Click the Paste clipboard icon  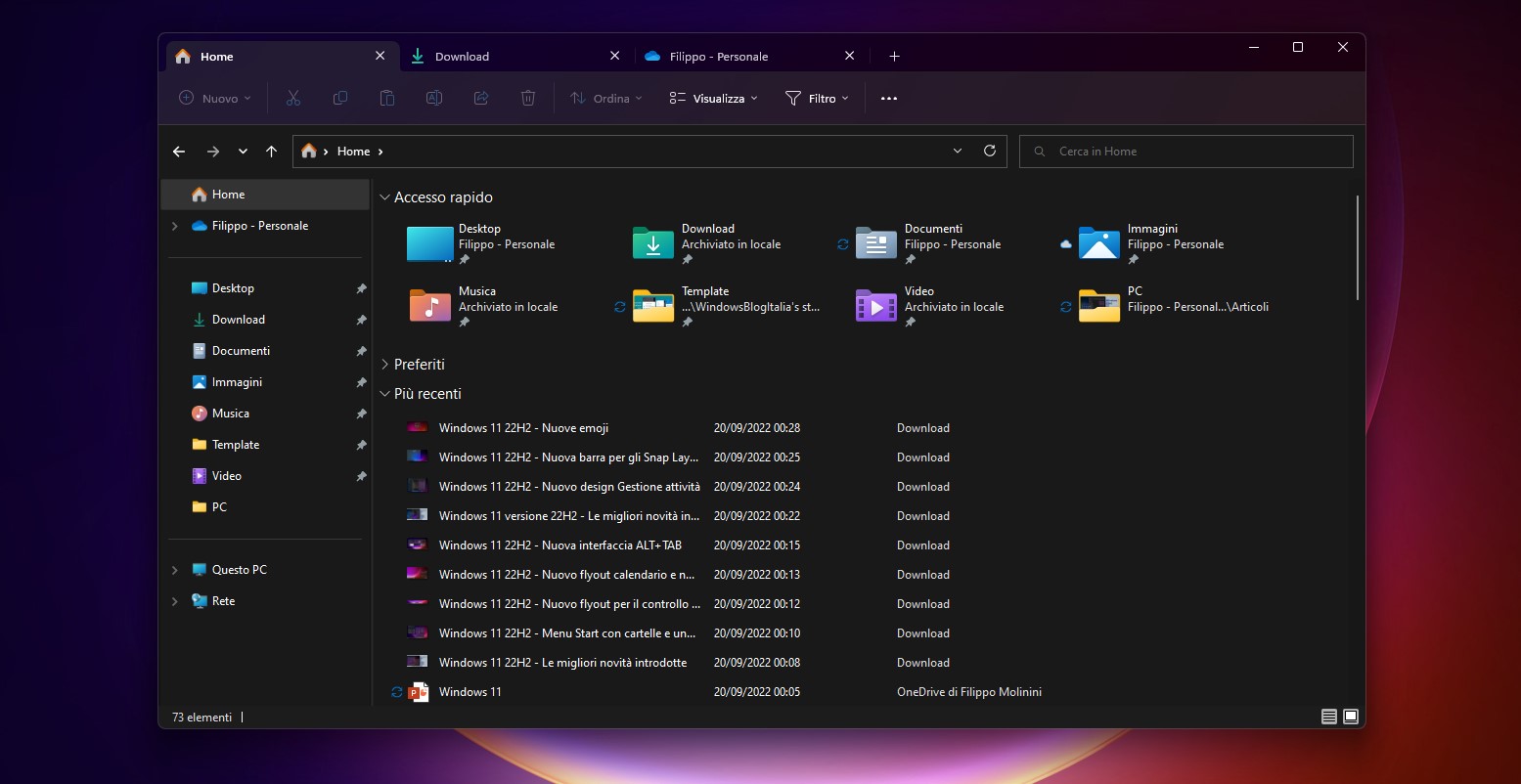pyautogui.click(x=386, y=98)
